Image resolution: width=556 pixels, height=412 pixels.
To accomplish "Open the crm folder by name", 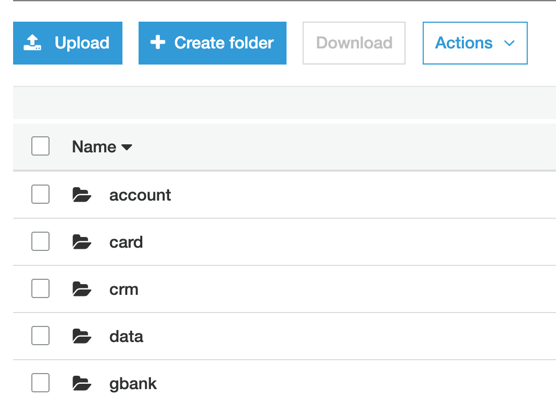I will tap(124, 290).
